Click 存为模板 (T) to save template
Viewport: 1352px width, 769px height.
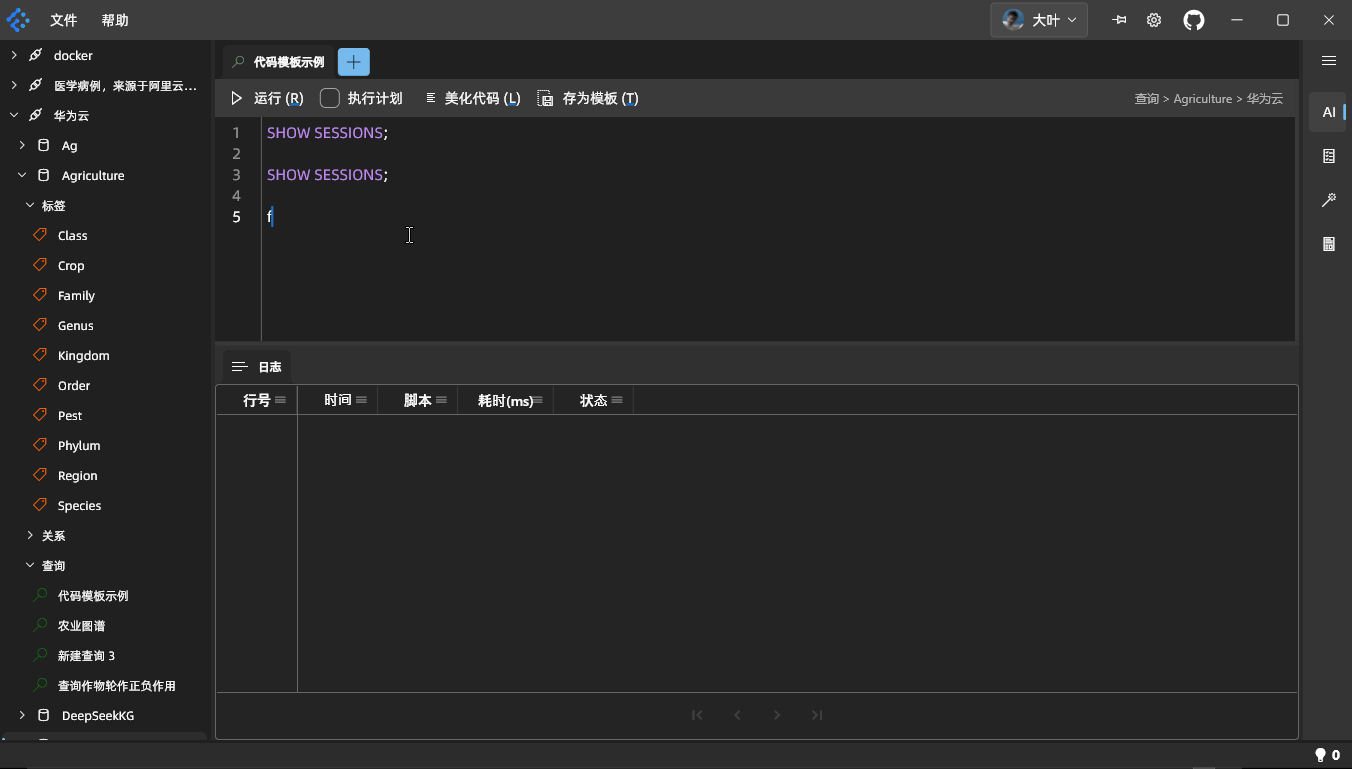click(588, 98)
